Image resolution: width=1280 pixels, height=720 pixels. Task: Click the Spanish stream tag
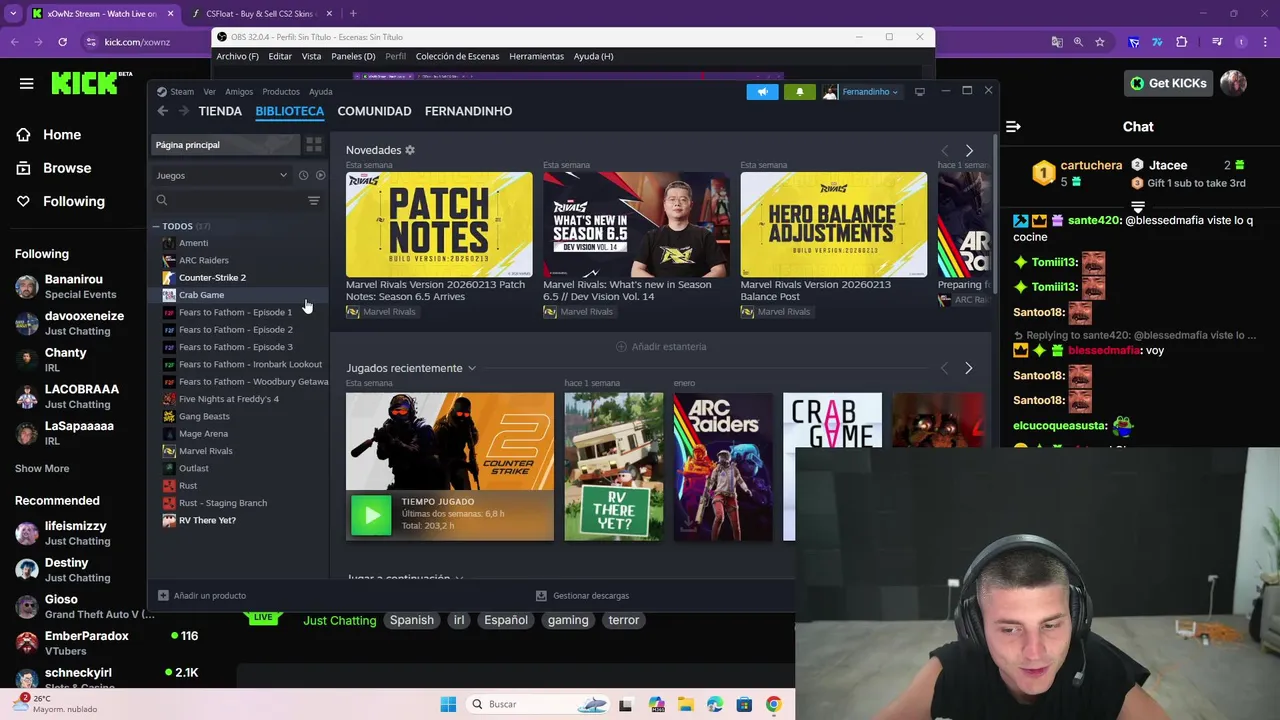(x=412, y=620)
